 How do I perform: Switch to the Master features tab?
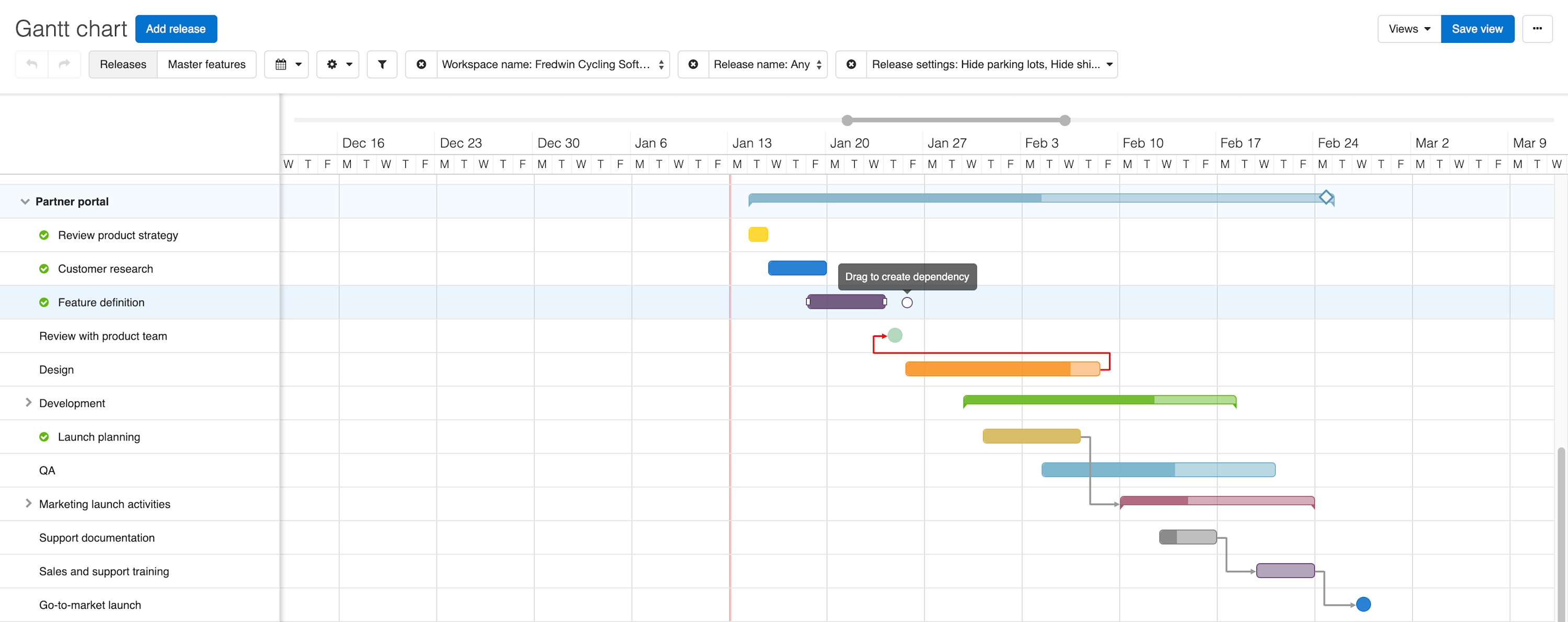coord(207,64)
